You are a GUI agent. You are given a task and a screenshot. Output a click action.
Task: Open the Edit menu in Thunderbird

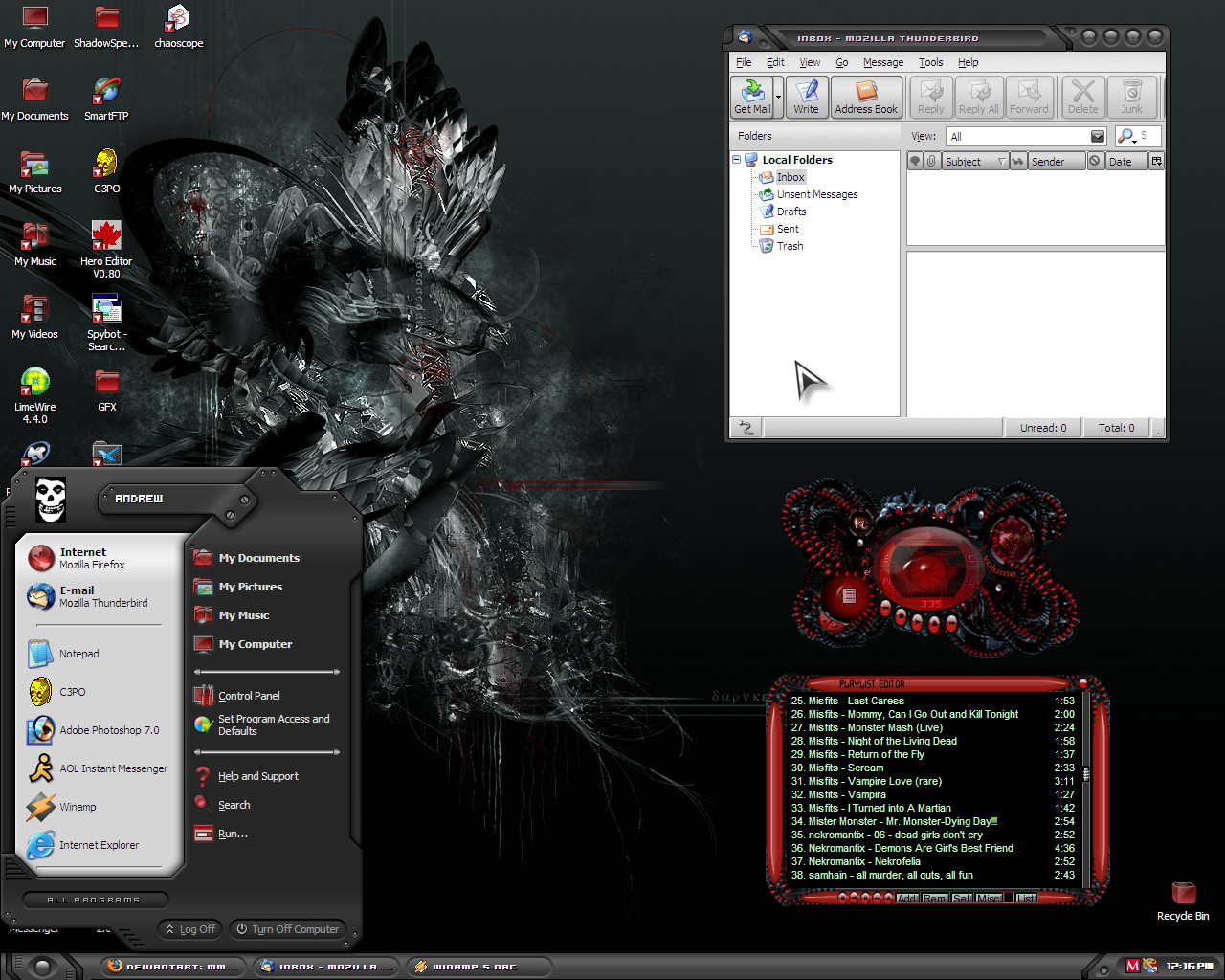pos(775,62)
